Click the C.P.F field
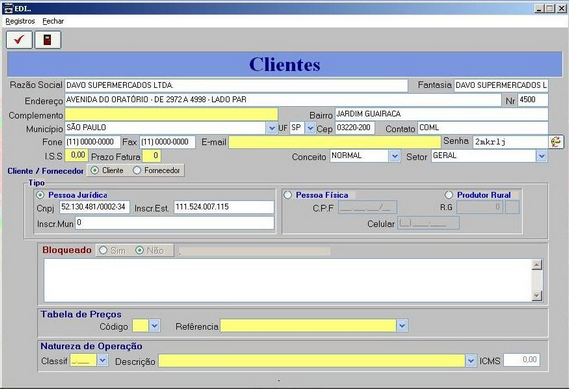The image size is (569, 389). point(368,208)
